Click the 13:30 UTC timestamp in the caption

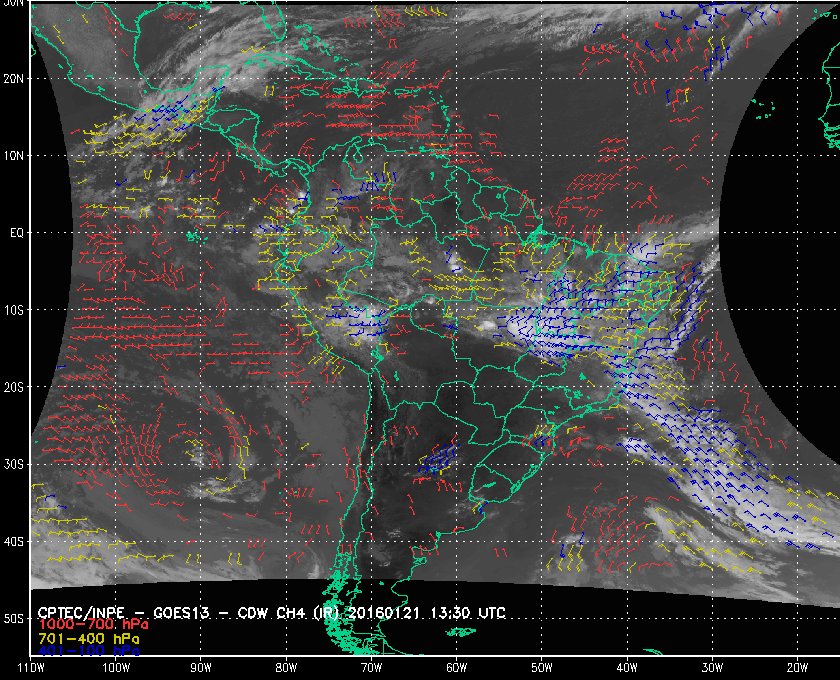tap(468, 612)
